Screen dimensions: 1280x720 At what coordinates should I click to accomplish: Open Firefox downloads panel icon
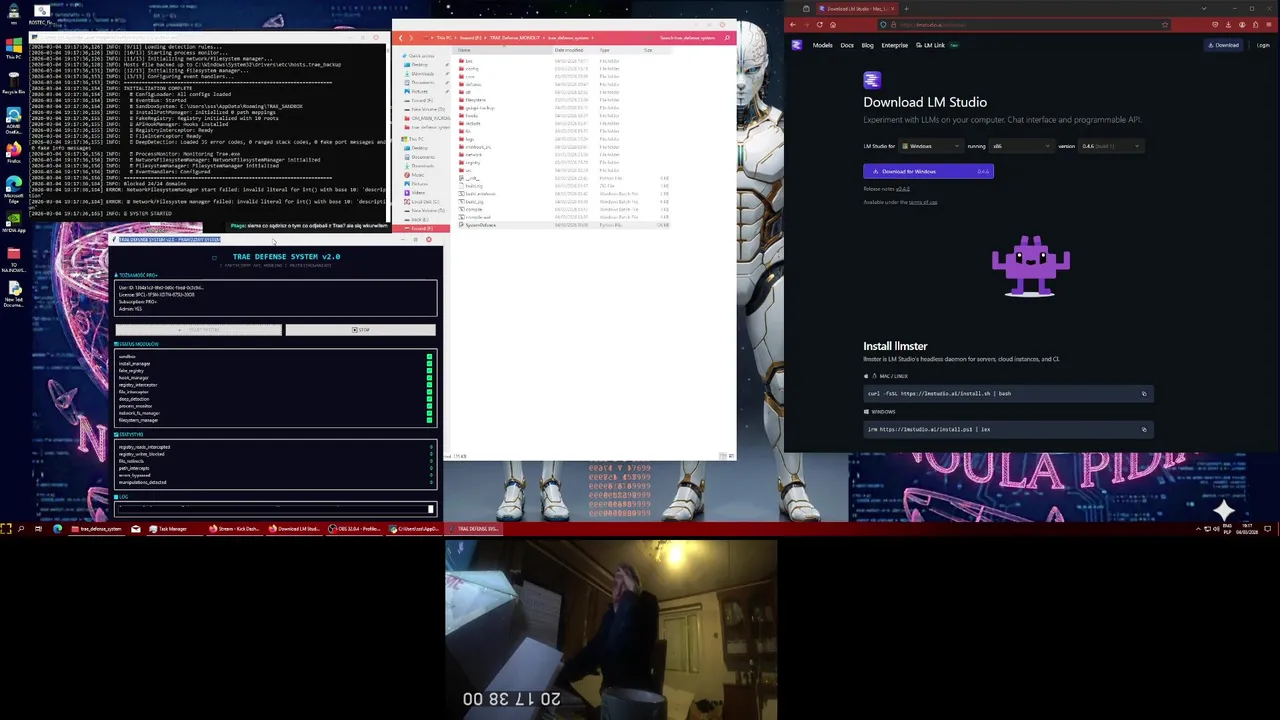pyautogui.click(x=1228, y=25)
